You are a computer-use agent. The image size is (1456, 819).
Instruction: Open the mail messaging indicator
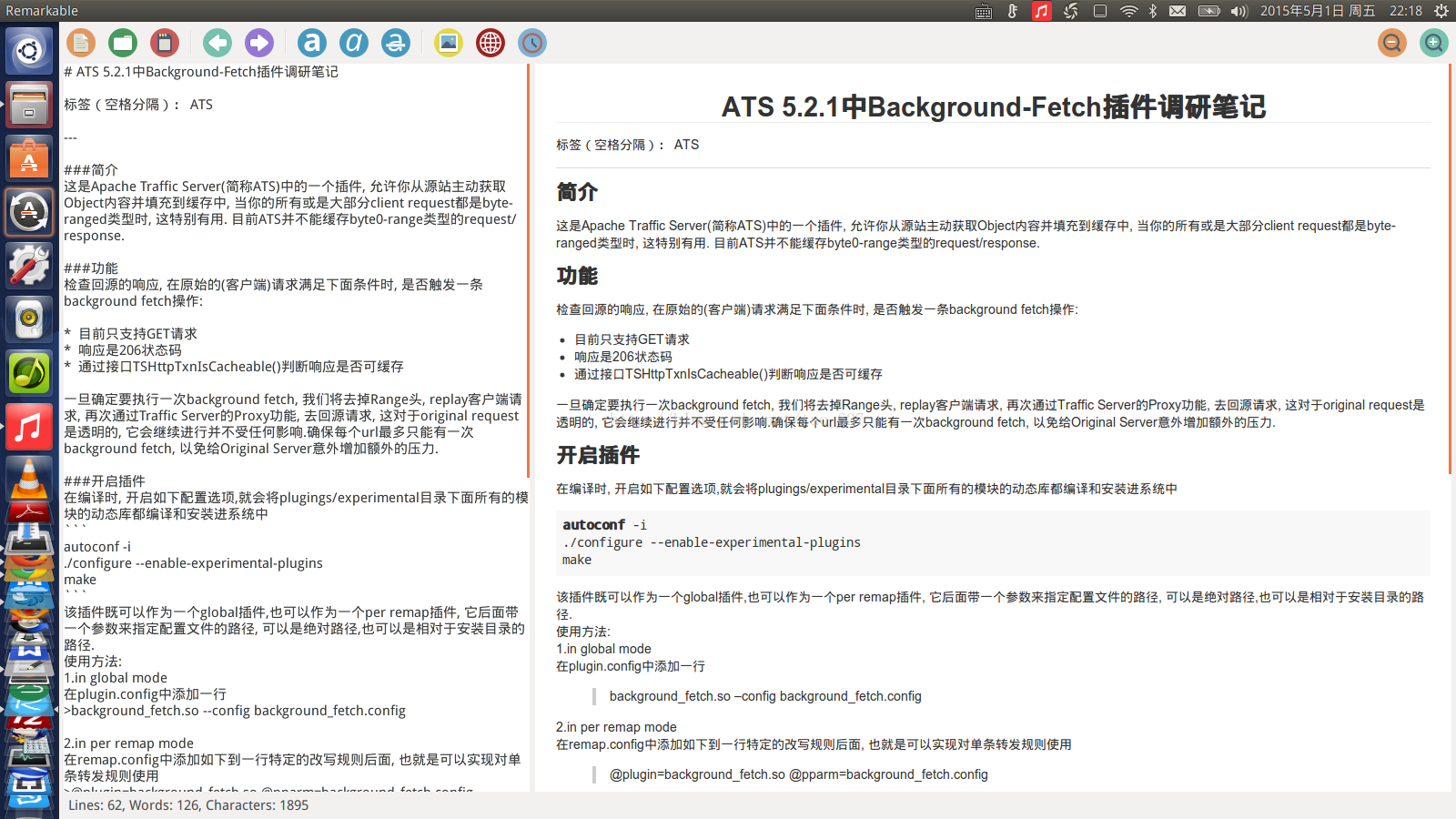coord(1178,11)
